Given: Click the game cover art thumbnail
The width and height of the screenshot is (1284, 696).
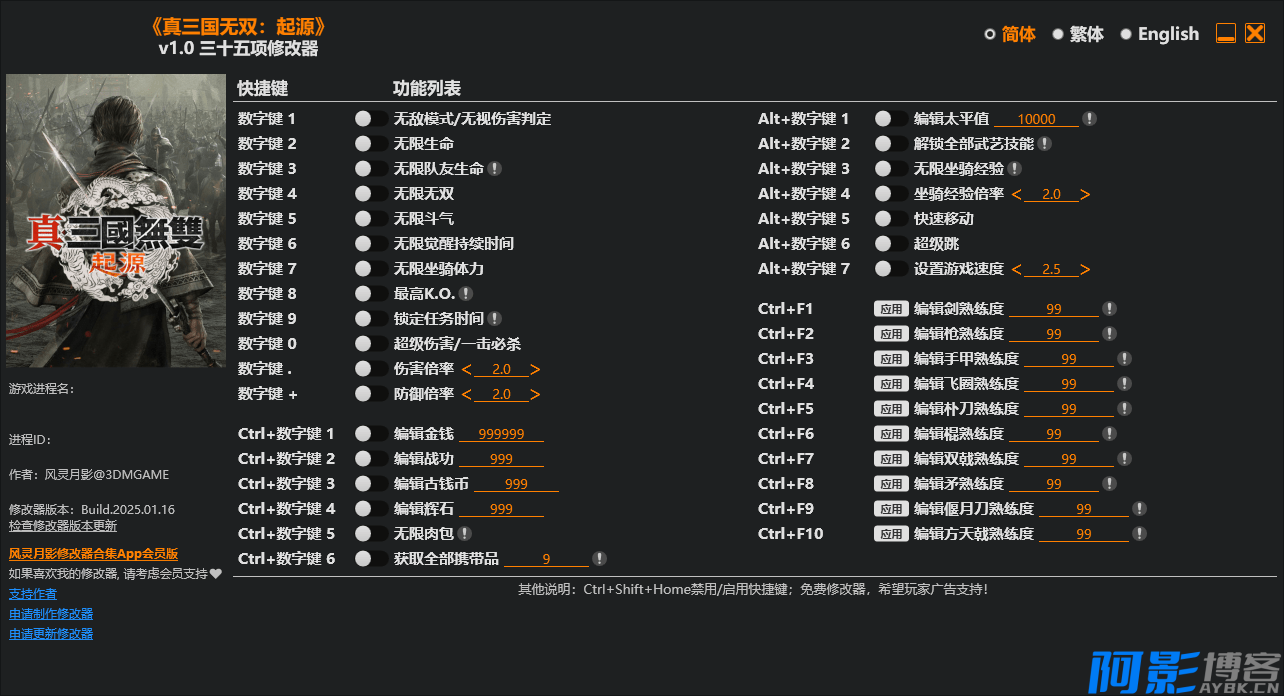Looking at the screenshot, I should [116, 221].
